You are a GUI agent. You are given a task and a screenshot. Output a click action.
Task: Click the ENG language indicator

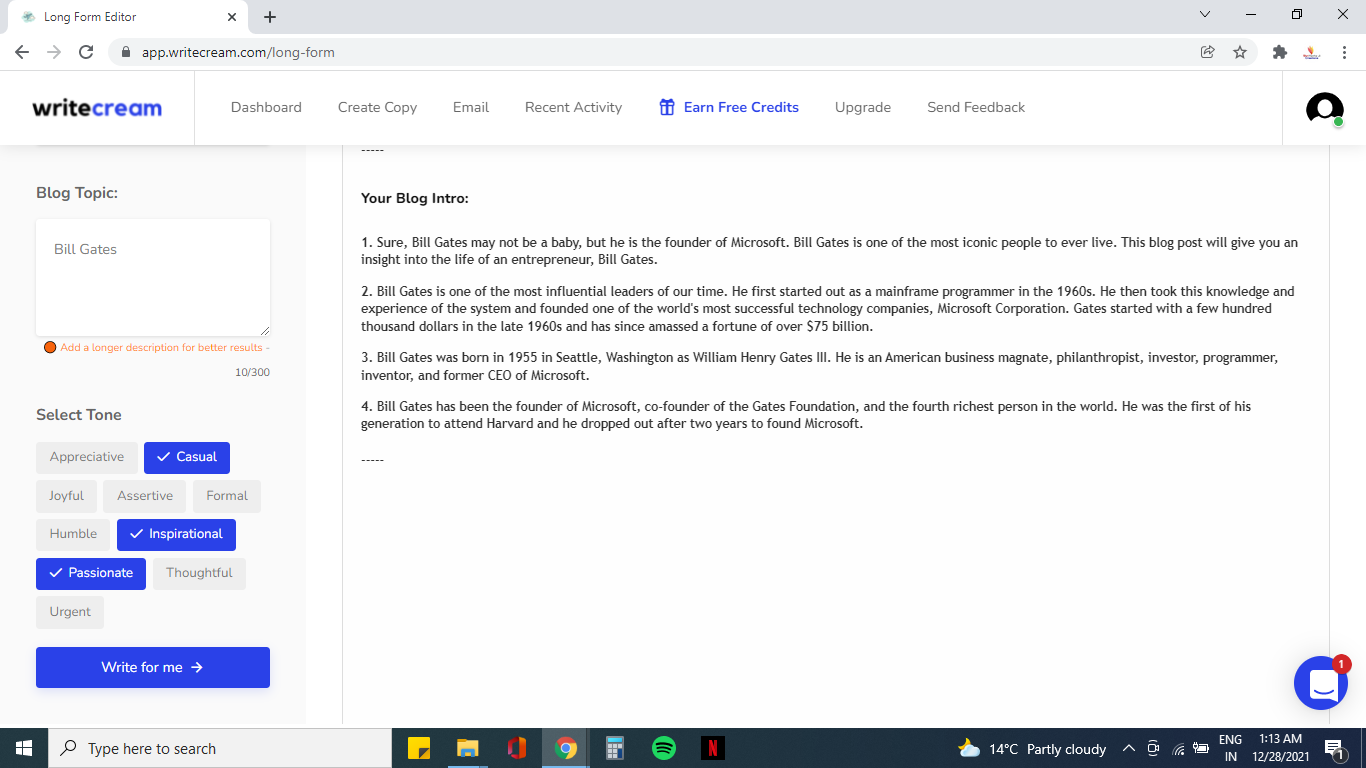[1230, 740]
